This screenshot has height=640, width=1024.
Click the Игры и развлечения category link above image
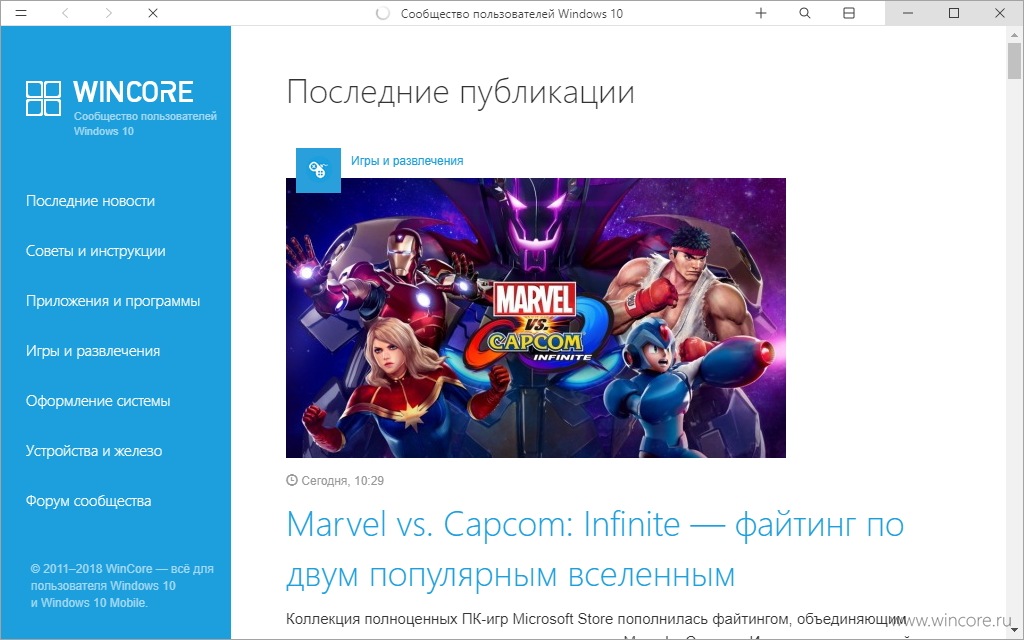point(407,161)
